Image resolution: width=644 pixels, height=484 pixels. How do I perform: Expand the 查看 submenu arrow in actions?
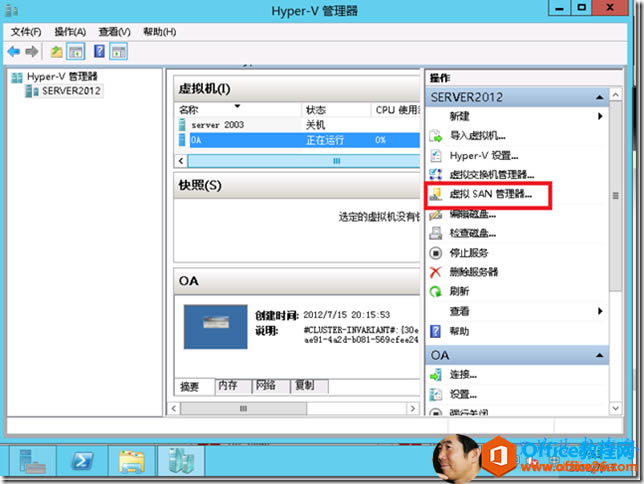tap(600, 311)
